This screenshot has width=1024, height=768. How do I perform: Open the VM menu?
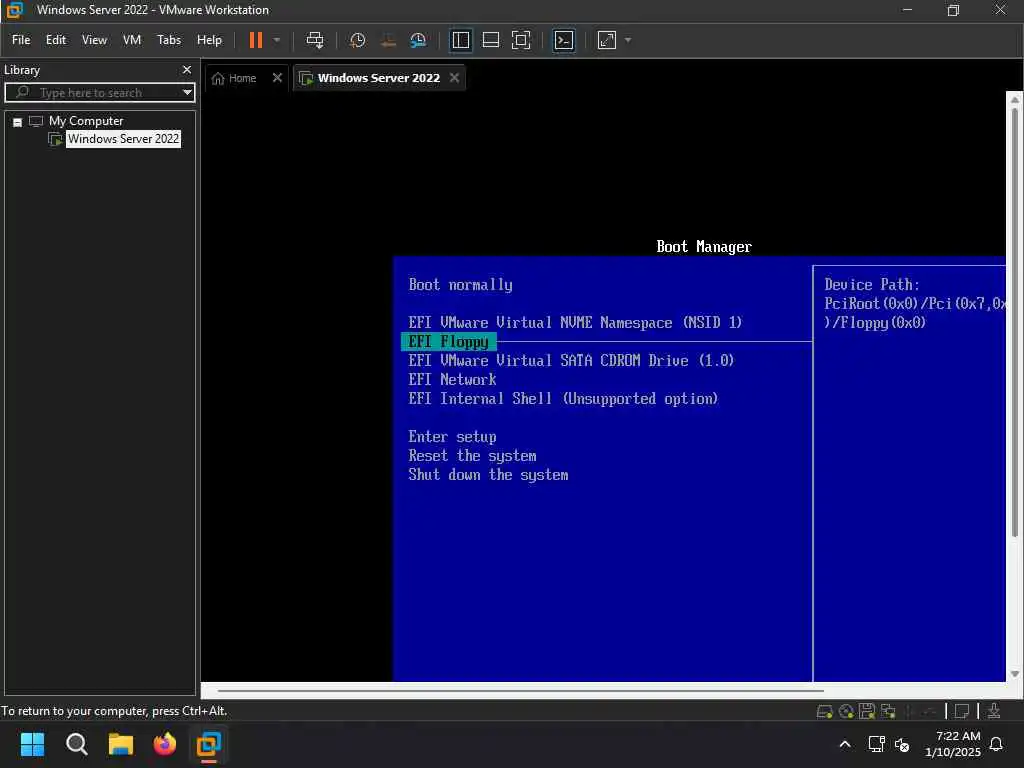point(132,40)
